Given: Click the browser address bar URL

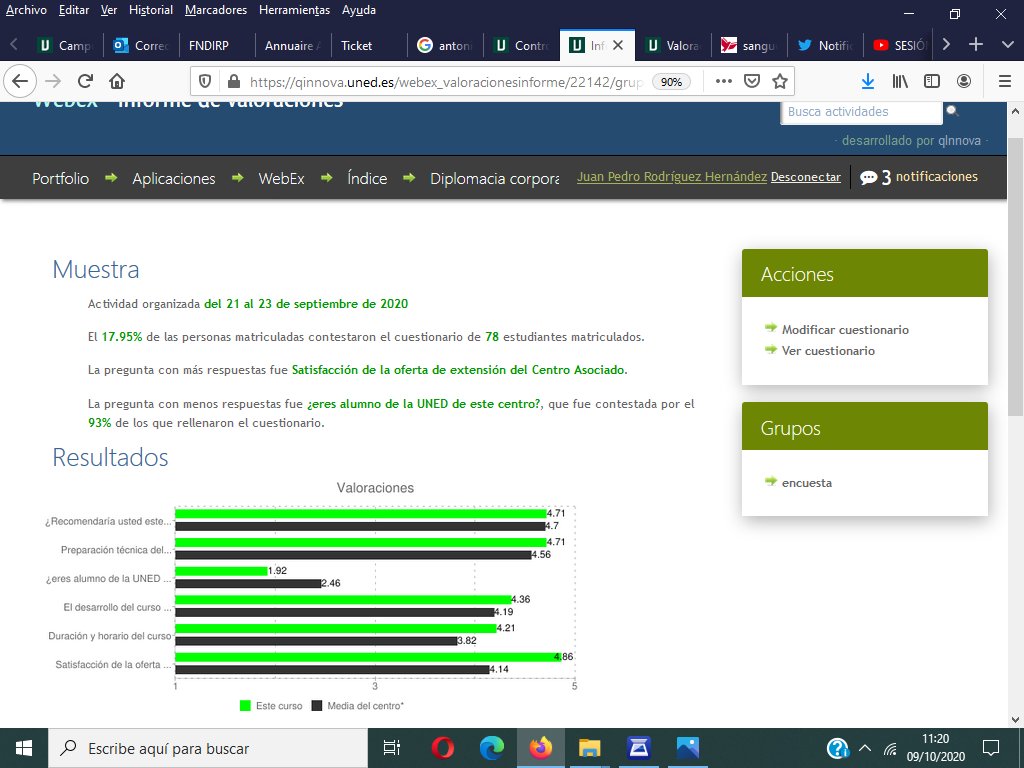Looking at the screenshot, I should pos(445,82).
